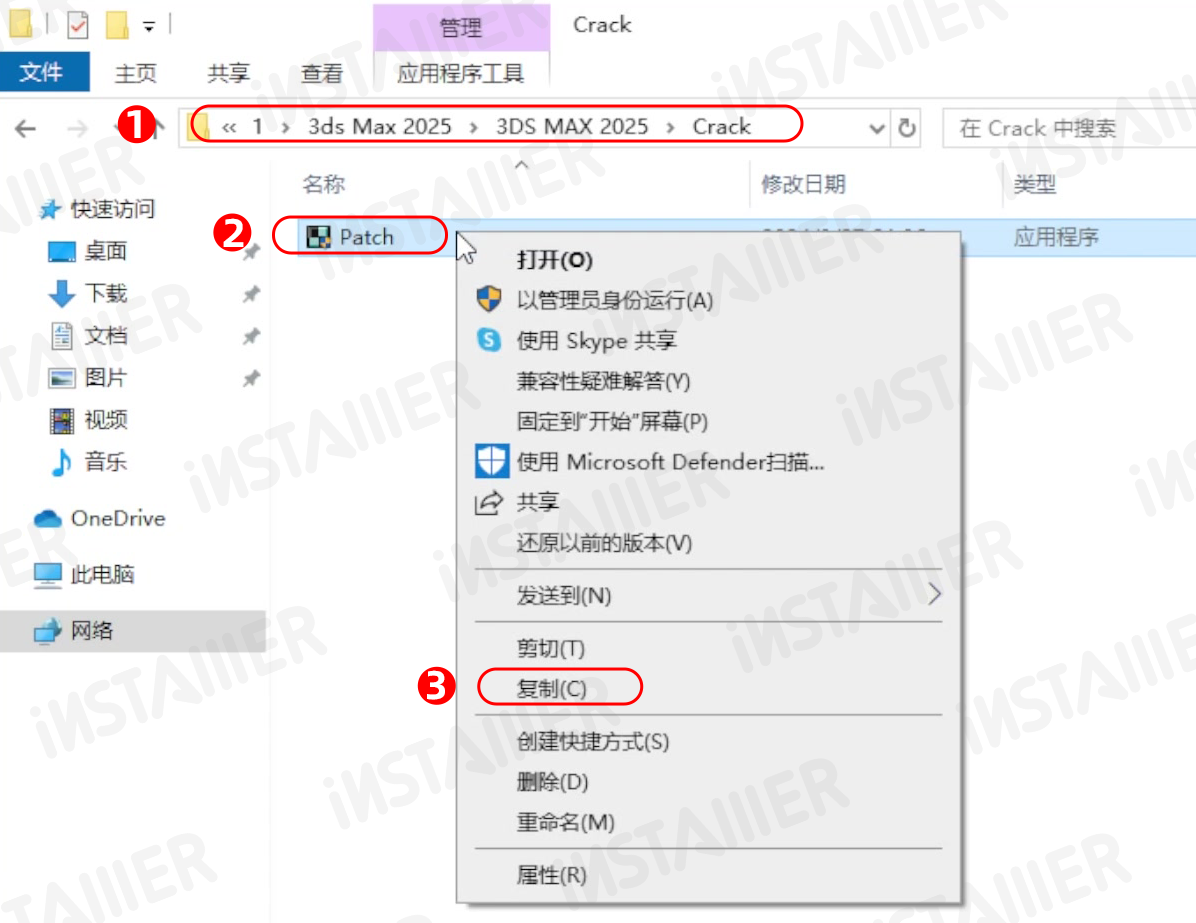Sort by the Name (名称) column header

pyautogui.click(x=323, y=184)
